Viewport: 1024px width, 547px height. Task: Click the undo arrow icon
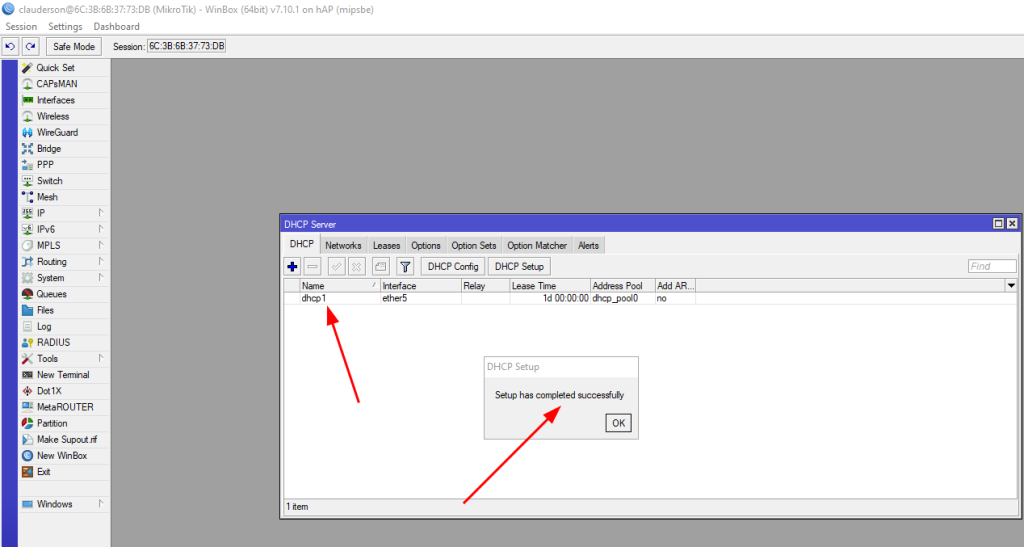point(10,46)
